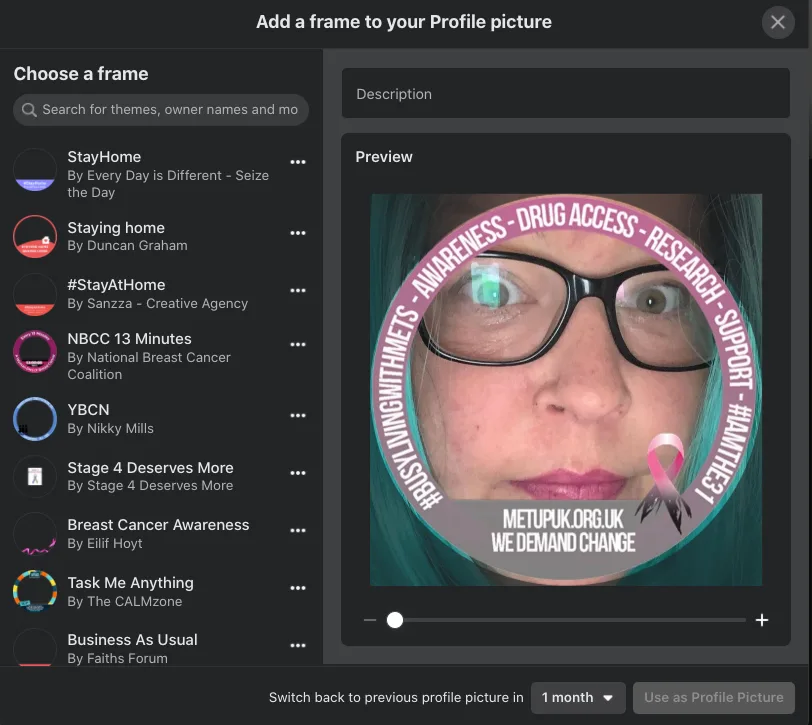The image size is (812, 725).
Task: Select the #StayAtHome frame thumbnail
Action: pos(35,294)
